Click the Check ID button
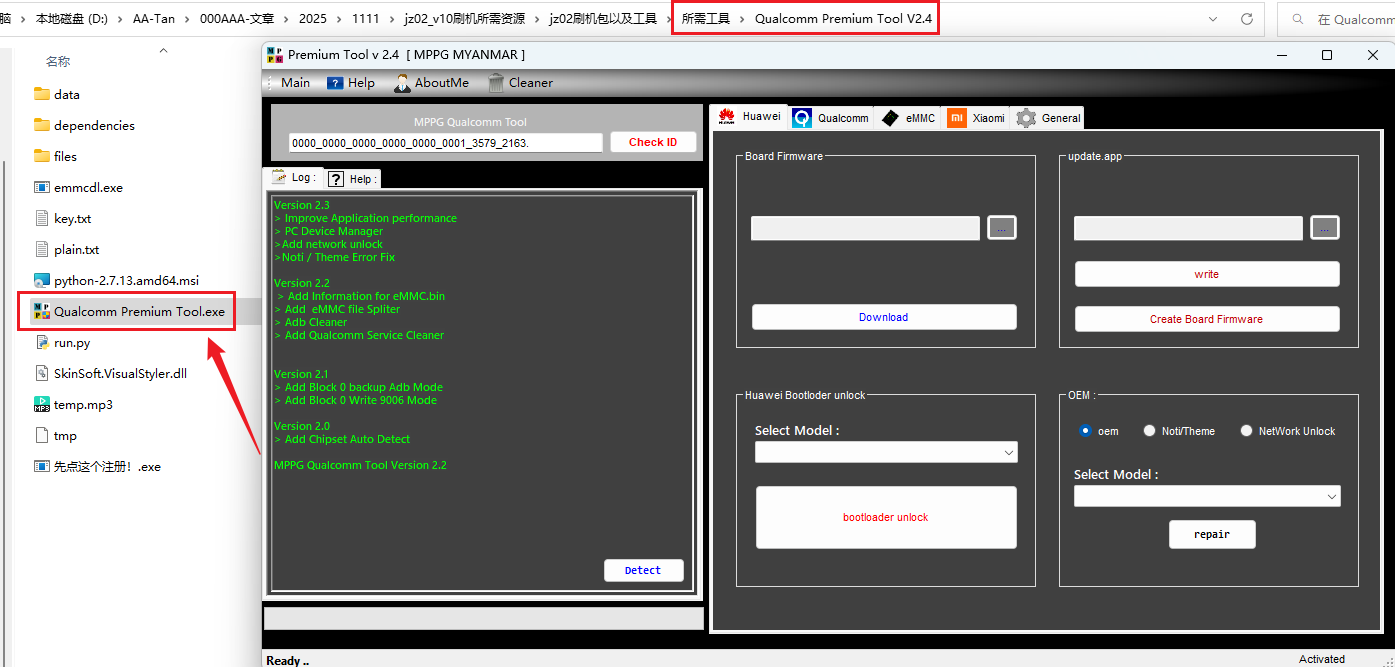Image resolution: width=1395 pixels, height=667 pixels. (x=653, y=142)
